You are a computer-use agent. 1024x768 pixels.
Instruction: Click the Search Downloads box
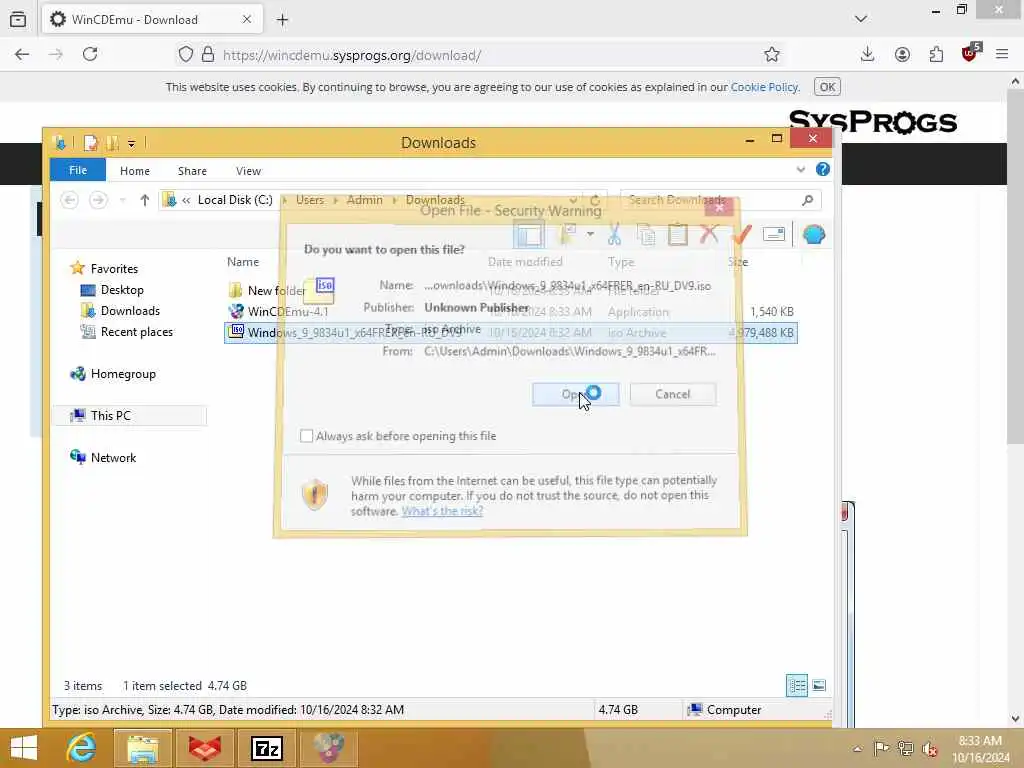[720, 200]
